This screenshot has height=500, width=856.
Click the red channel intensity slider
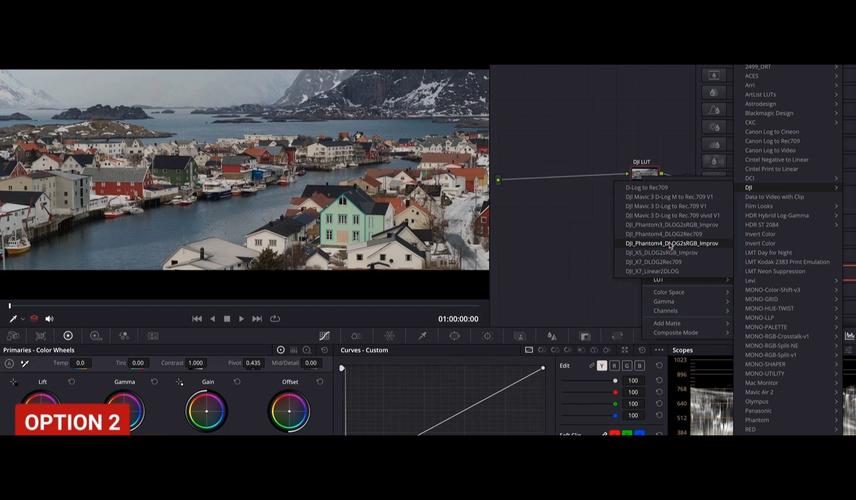point(590,392)
